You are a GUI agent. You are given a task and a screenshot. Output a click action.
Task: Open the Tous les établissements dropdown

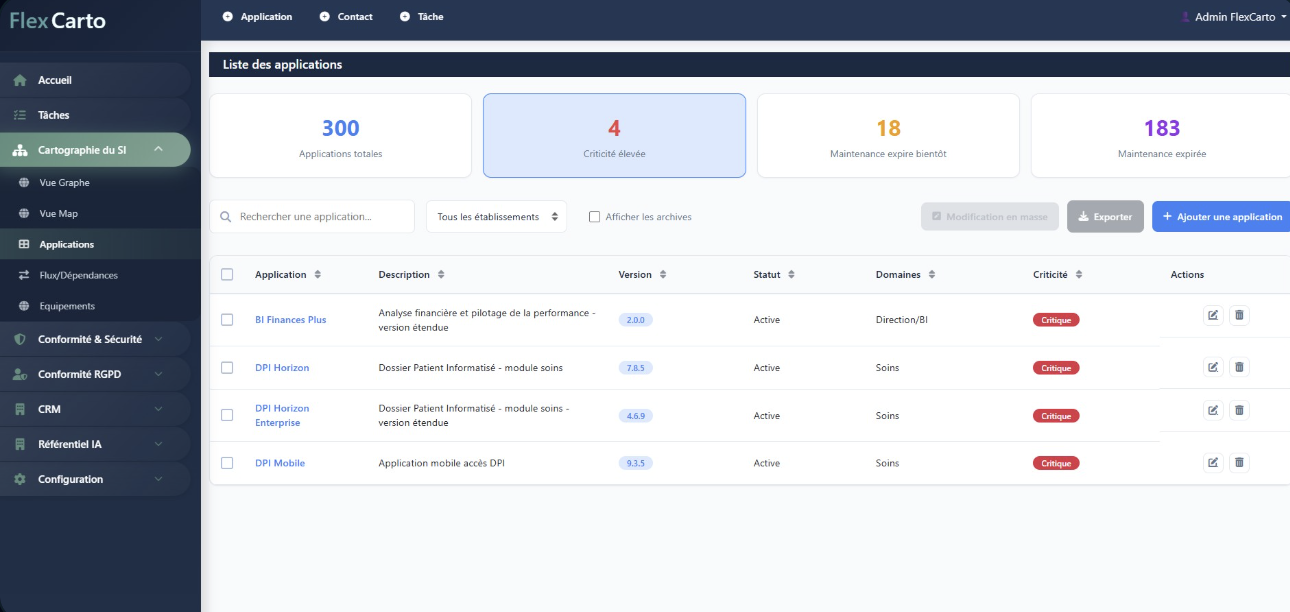pos(497,217)
